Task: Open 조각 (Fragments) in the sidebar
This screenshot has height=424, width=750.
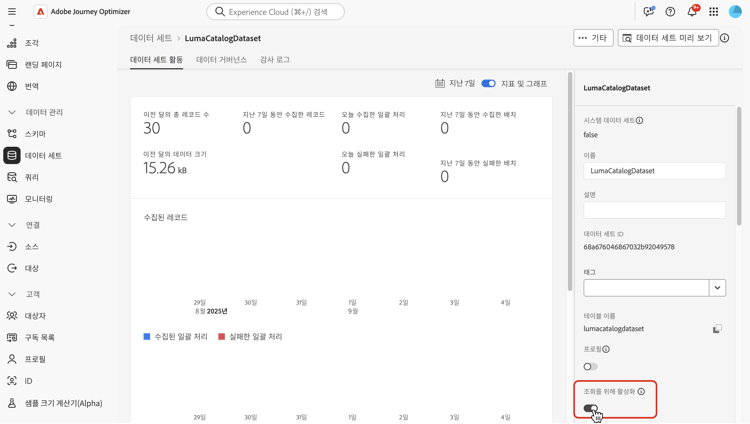Action: [32, 43]
